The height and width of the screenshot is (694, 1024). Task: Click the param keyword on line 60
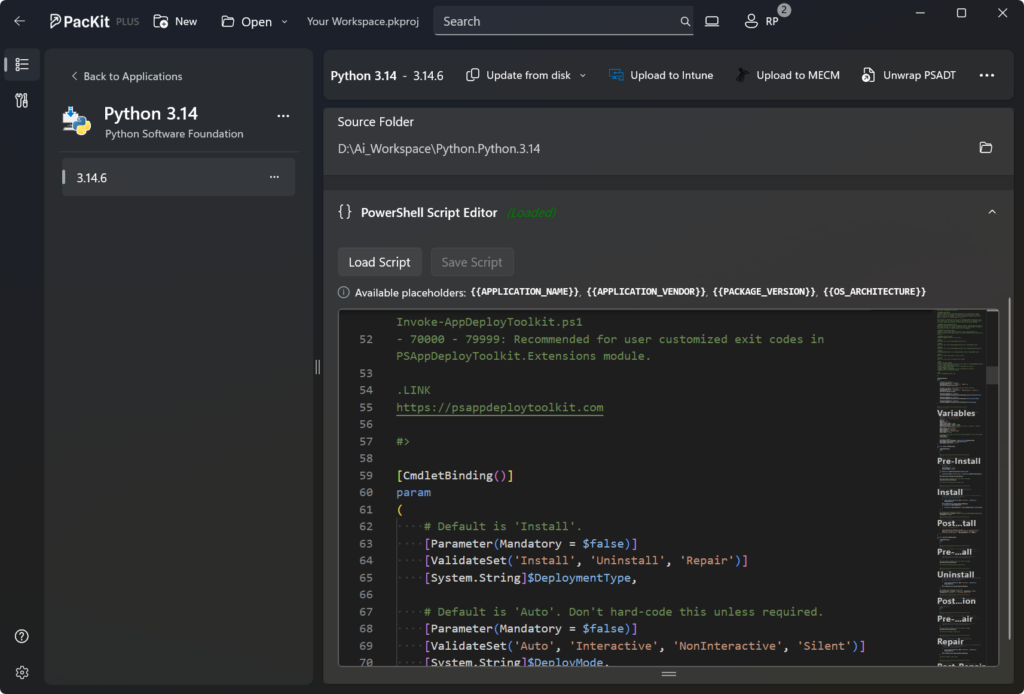click(x=413, y=492)
